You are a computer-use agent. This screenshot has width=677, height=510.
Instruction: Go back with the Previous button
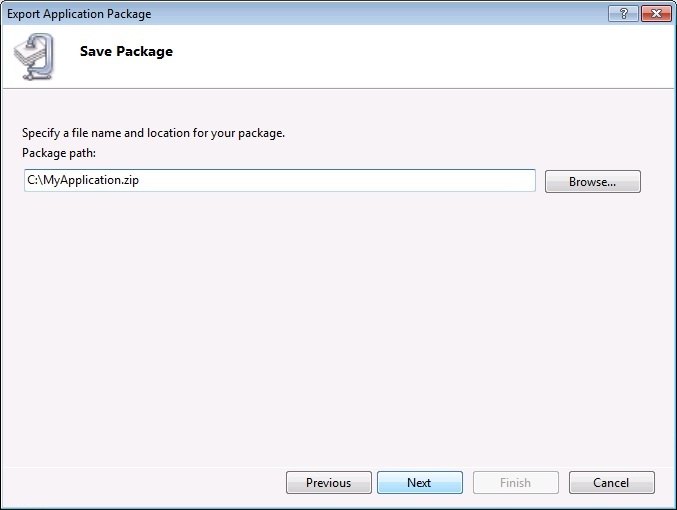(328, 483)
